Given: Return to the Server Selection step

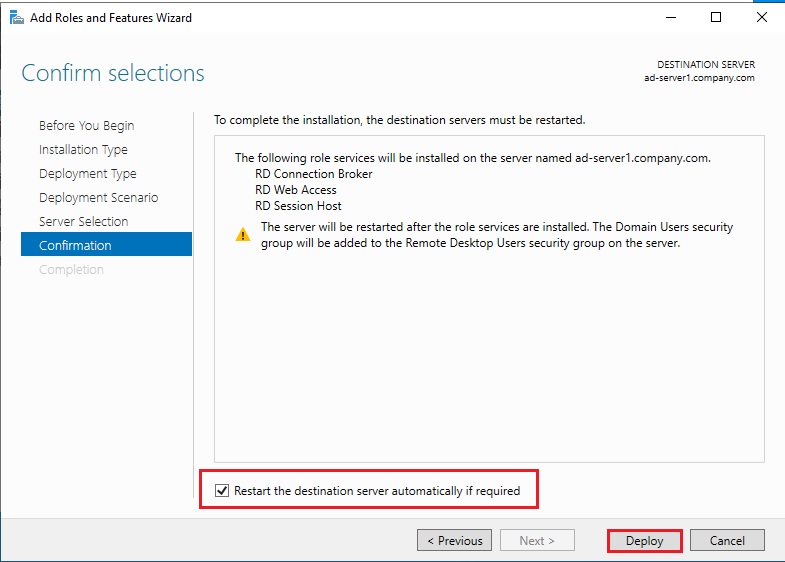Looking at the screenshot, I should (83, 222).
